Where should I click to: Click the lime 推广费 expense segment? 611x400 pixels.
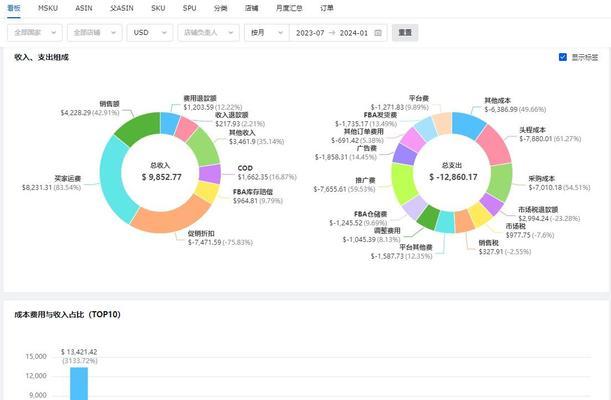pos(404,183)
